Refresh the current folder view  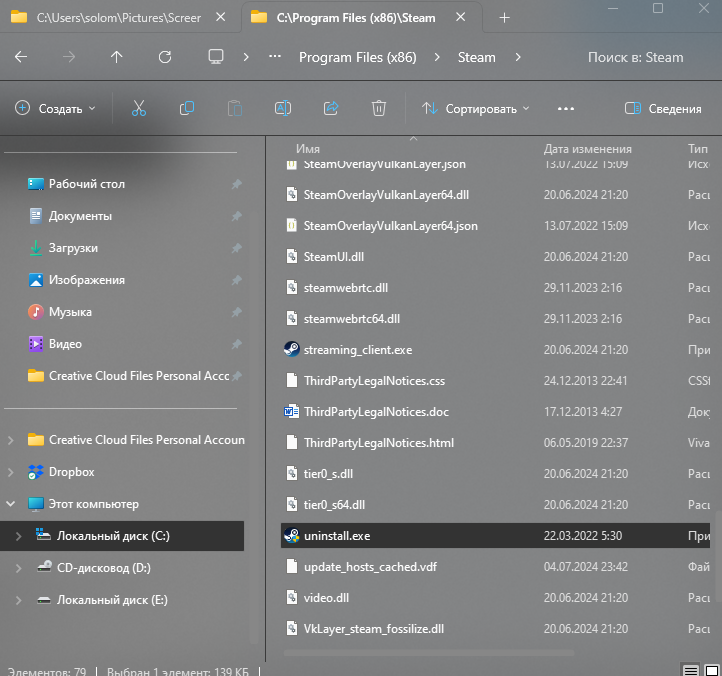coord(165,57)
